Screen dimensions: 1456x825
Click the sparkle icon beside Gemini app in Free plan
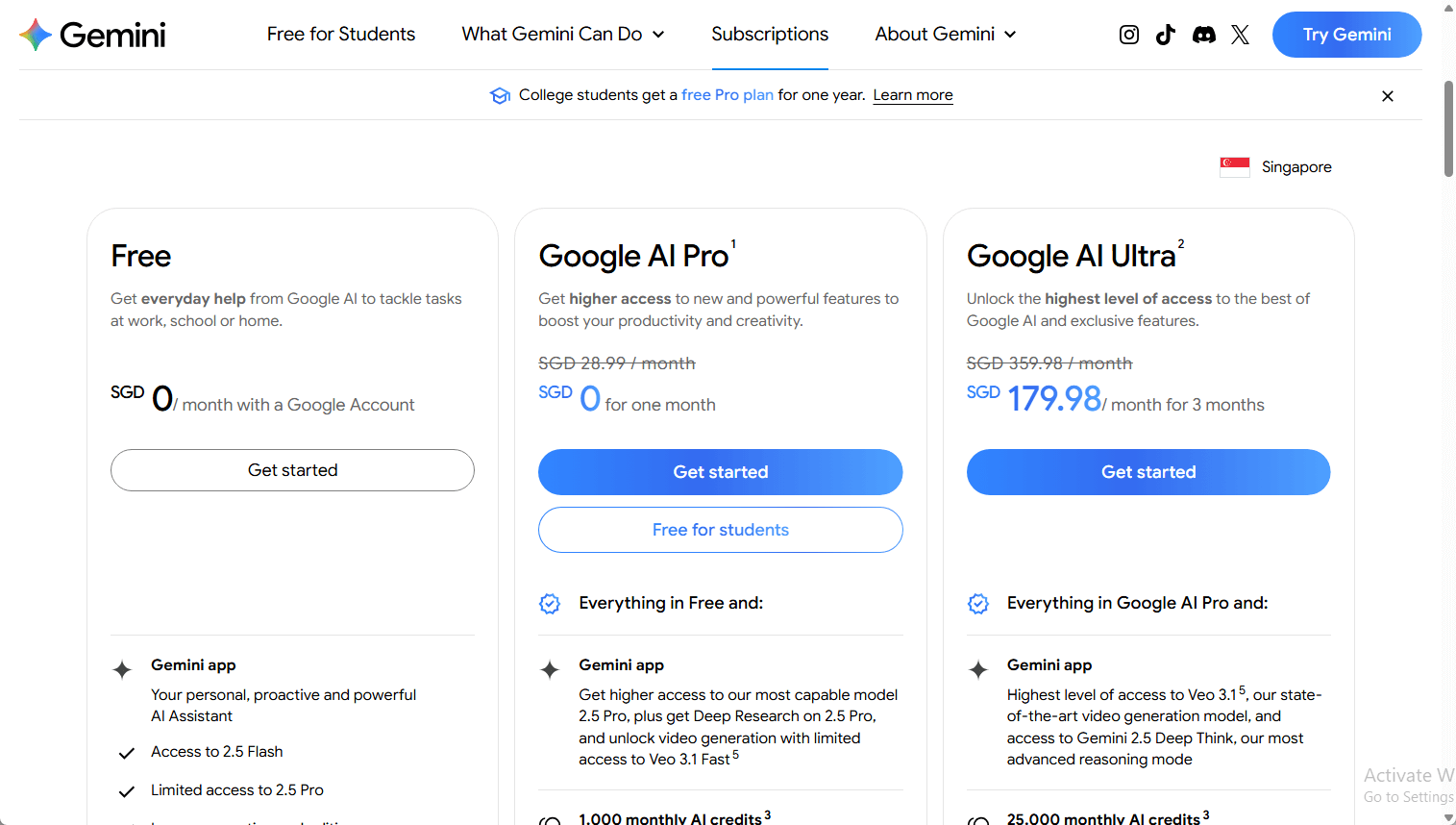(x=126, y=669)
